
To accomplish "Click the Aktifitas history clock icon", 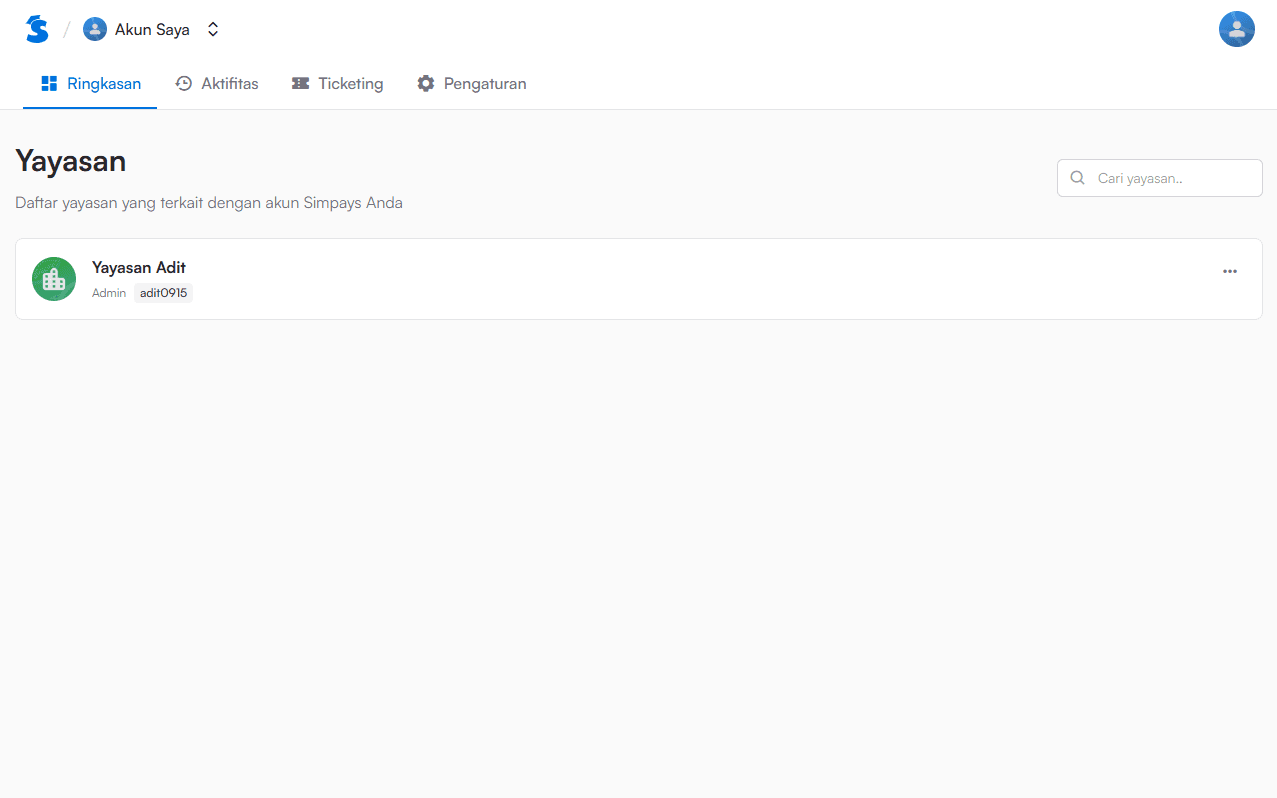I will point(184,84).
